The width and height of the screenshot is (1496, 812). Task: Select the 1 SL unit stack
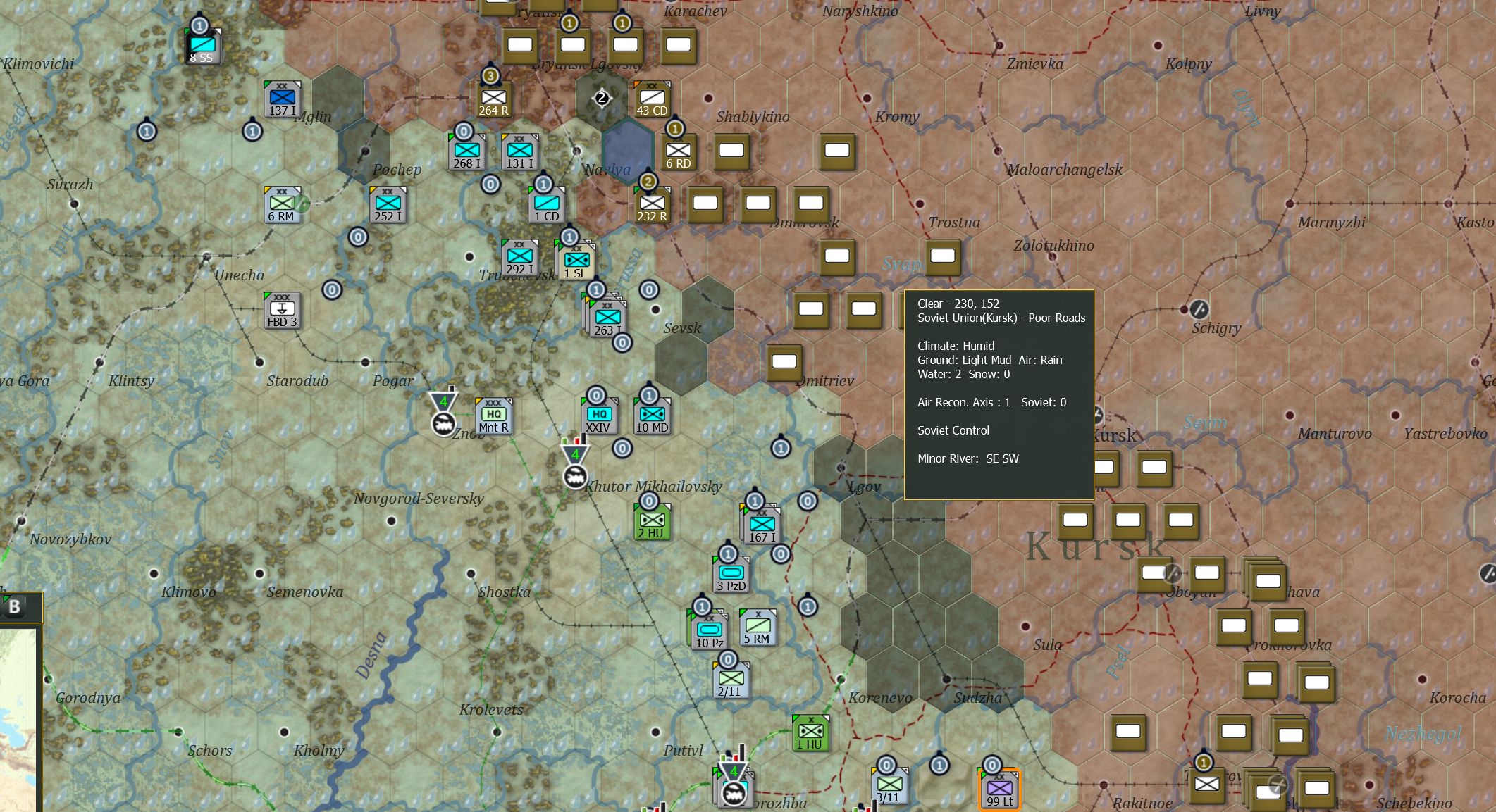(x=576, y=261)
